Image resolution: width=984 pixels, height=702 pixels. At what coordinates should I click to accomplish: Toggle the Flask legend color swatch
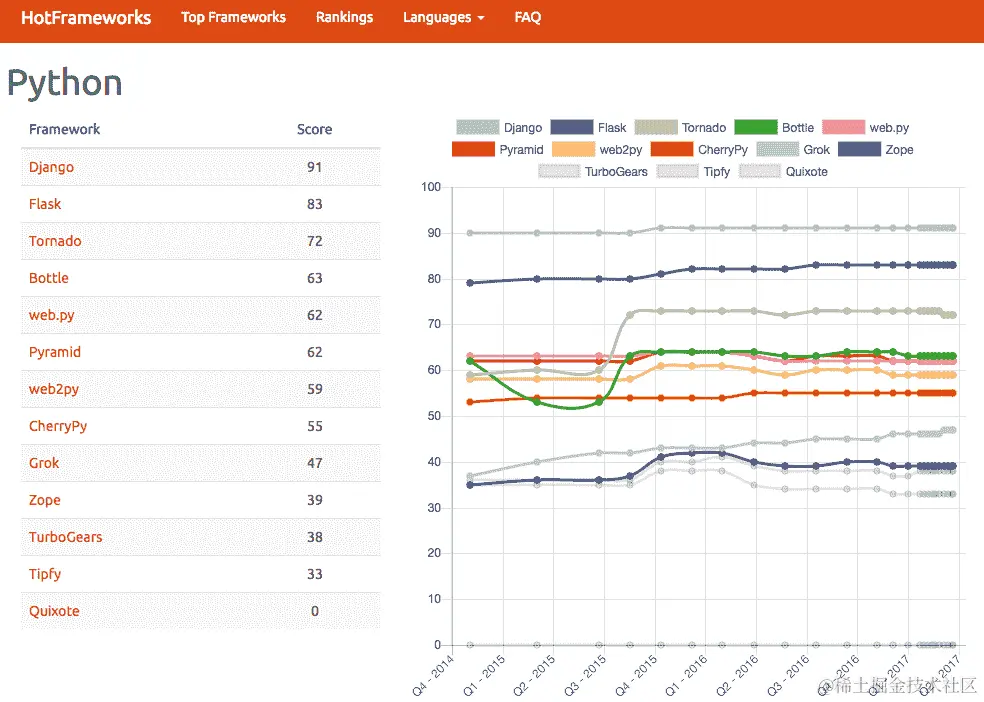coord(572,127)
